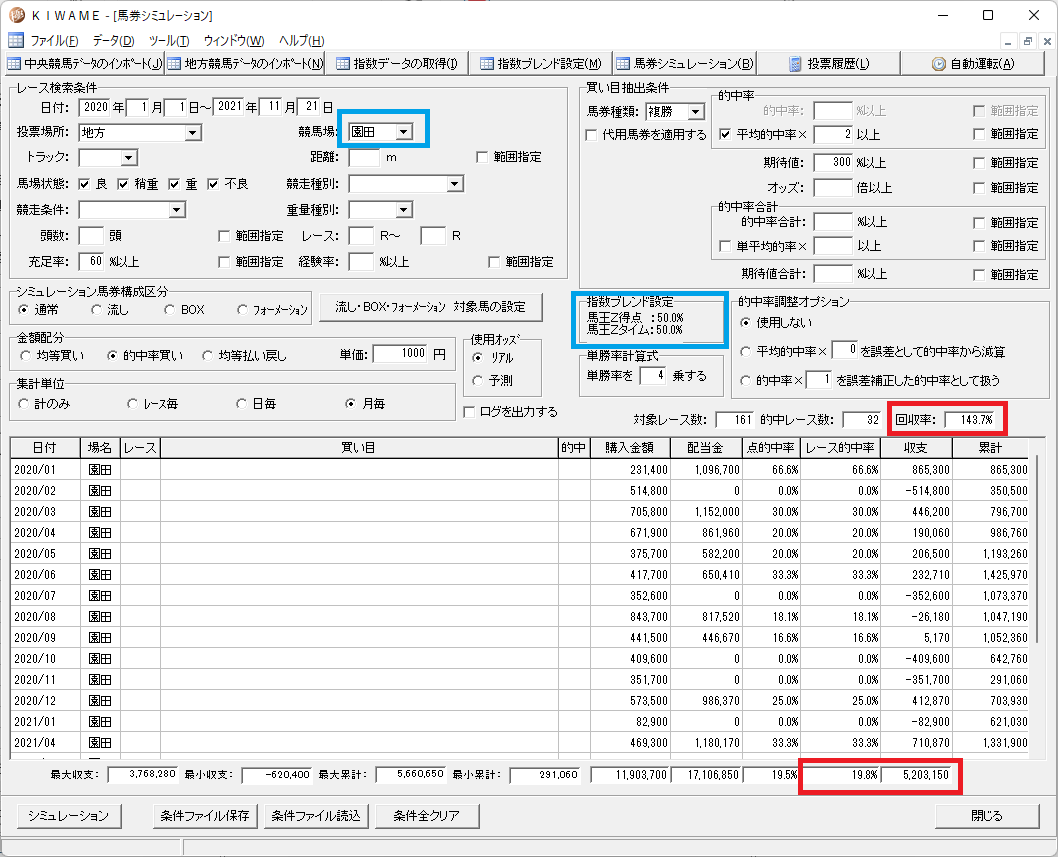Screen dimensions: 1058x857
Task: Select 日毎 radio button
Action: tap(241, 404)
